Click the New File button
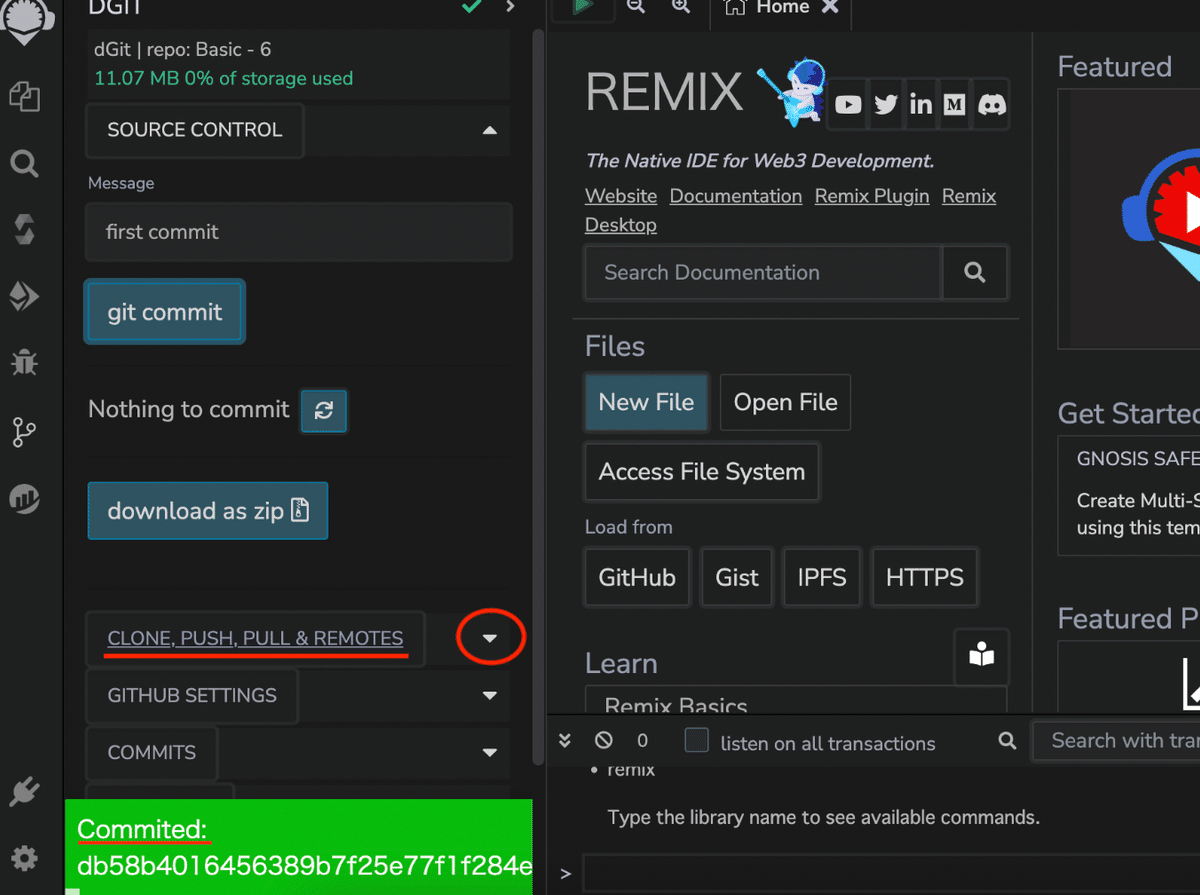The width and height of the screenshot is (1200, 895). tap(646, 402)
